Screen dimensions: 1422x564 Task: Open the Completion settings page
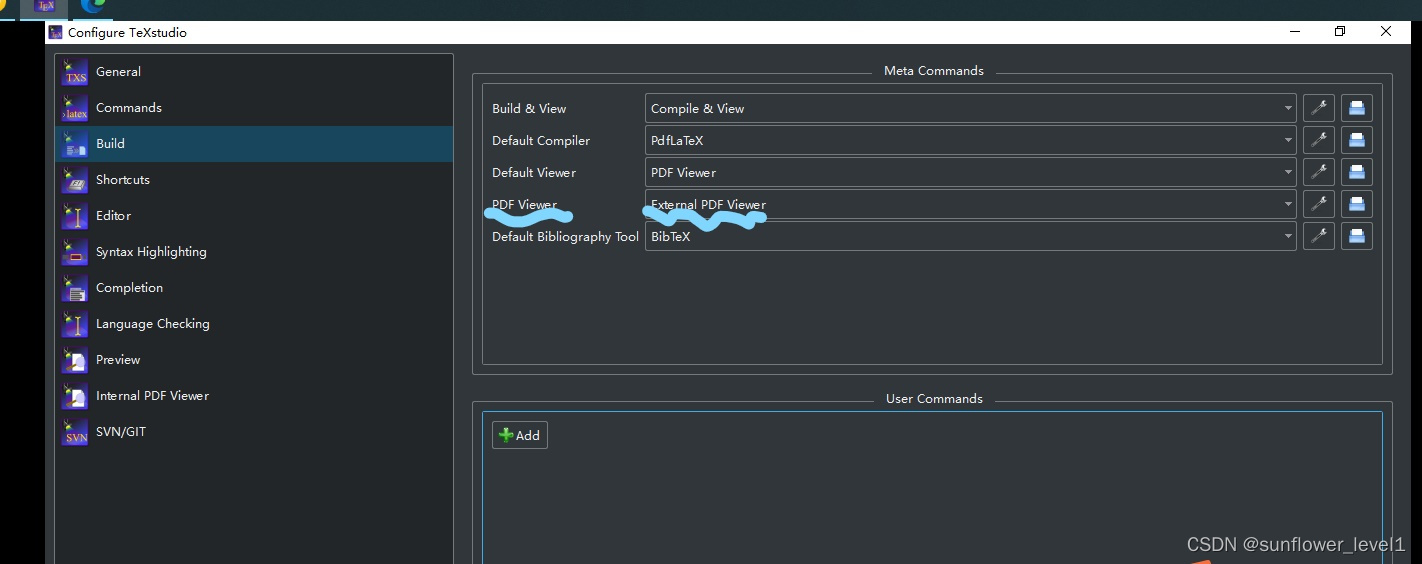254,288
